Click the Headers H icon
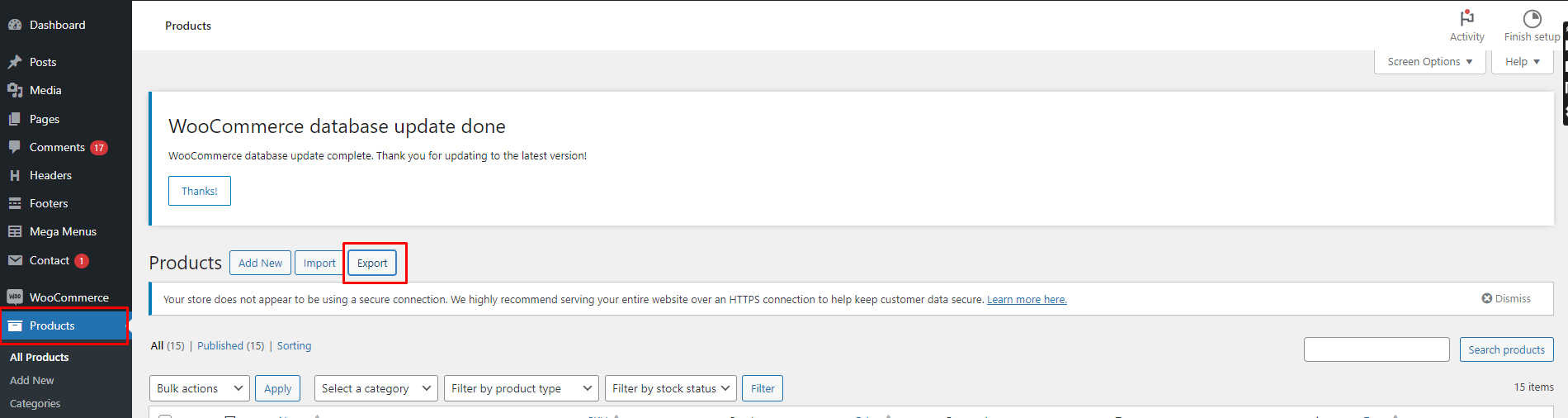 pyautogui.click(x=15, y=175)
